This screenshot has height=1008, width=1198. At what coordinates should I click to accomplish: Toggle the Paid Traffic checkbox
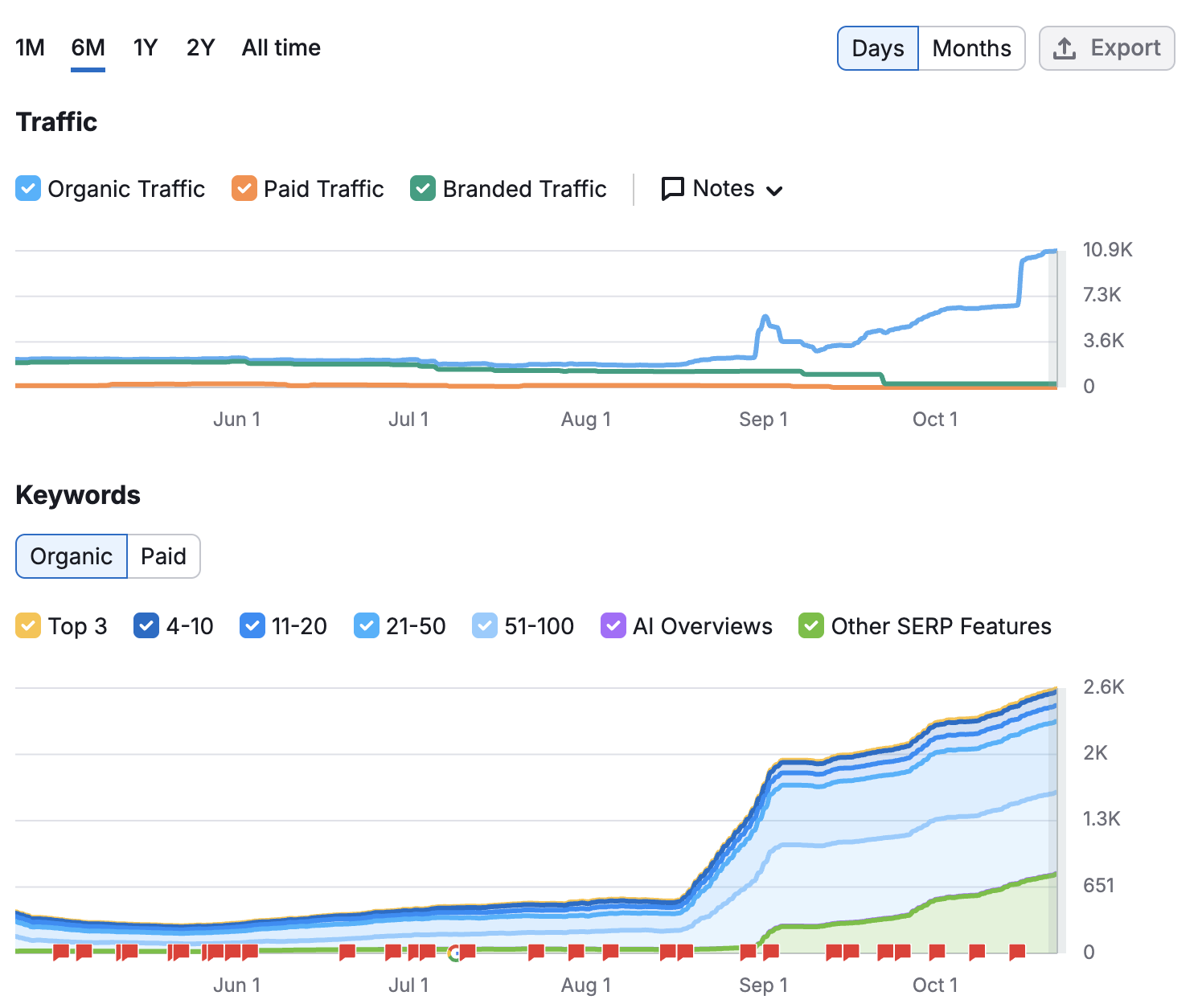244,189
